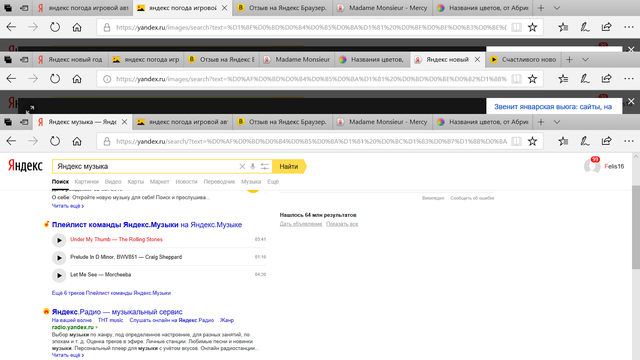Viewport: 640px width, 360px height.
Task: Open Ещё 6 треков Плейлист команды link
Action: tap(111, 293)
